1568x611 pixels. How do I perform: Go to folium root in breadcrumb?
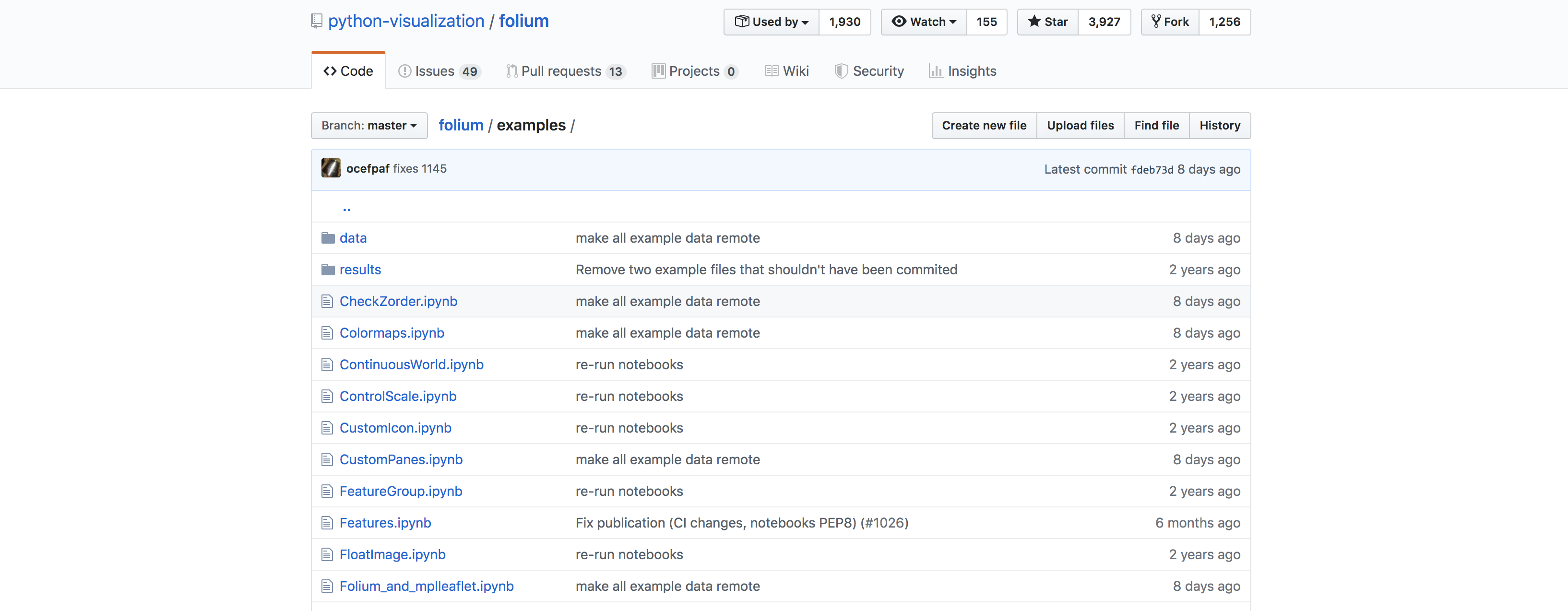coord(461,125)
